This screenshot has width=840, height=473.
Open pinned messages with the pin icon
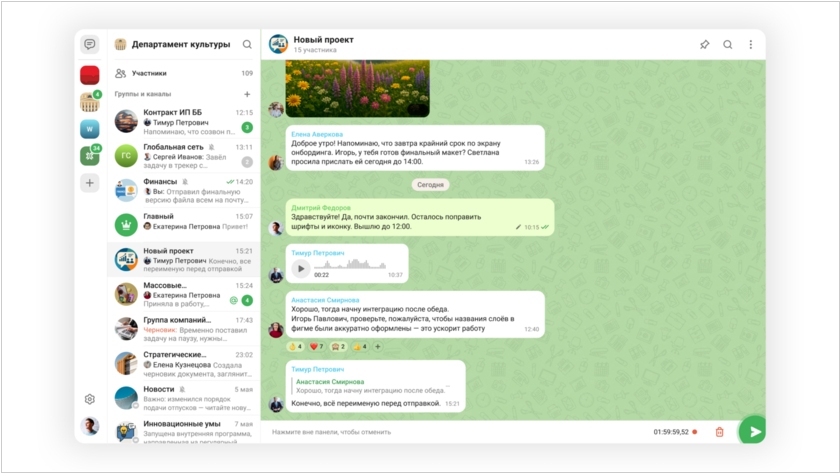(x=704, y=44)
